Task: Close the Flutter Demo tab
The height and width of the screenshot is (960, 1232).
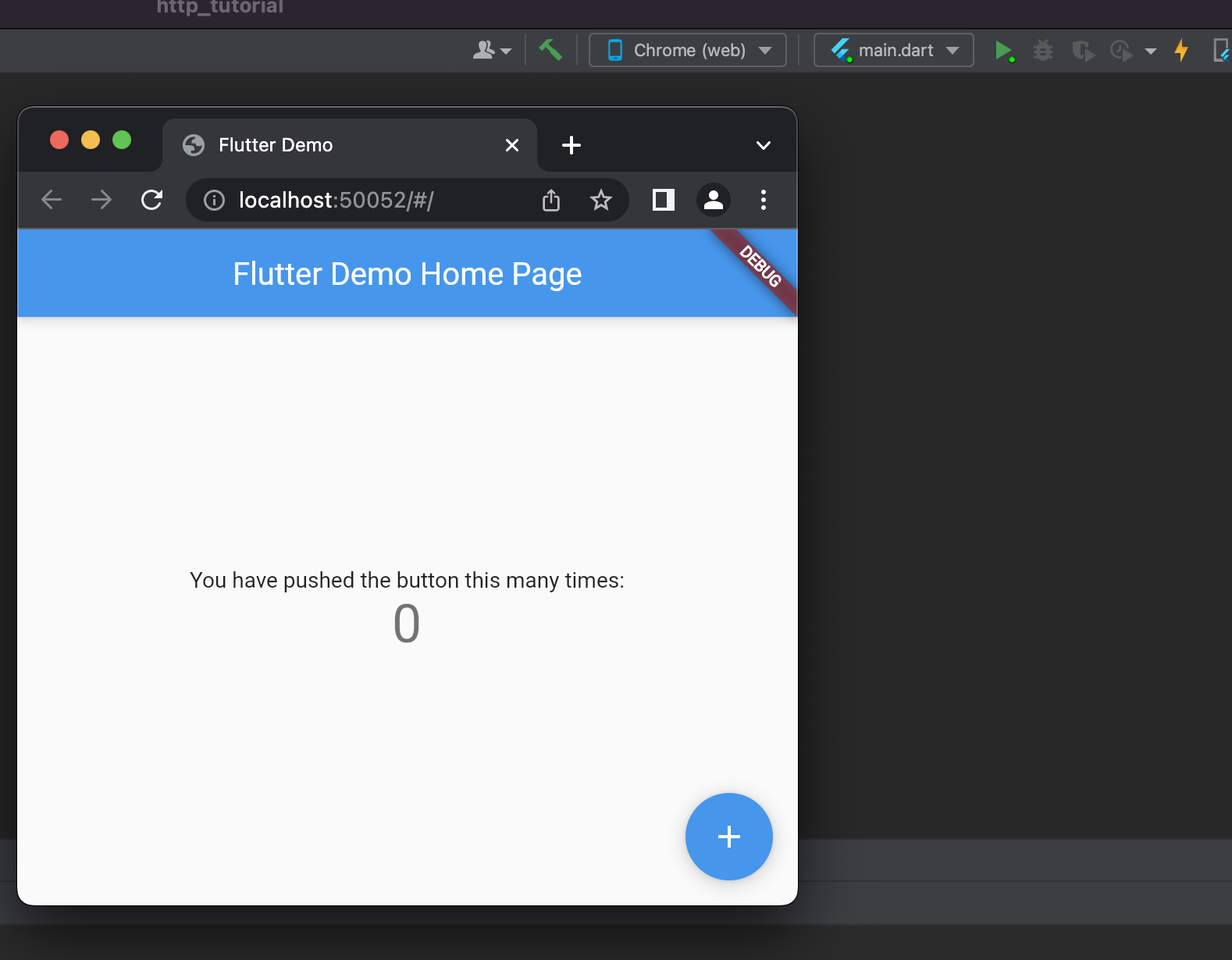Action: [x=512, y=145]
